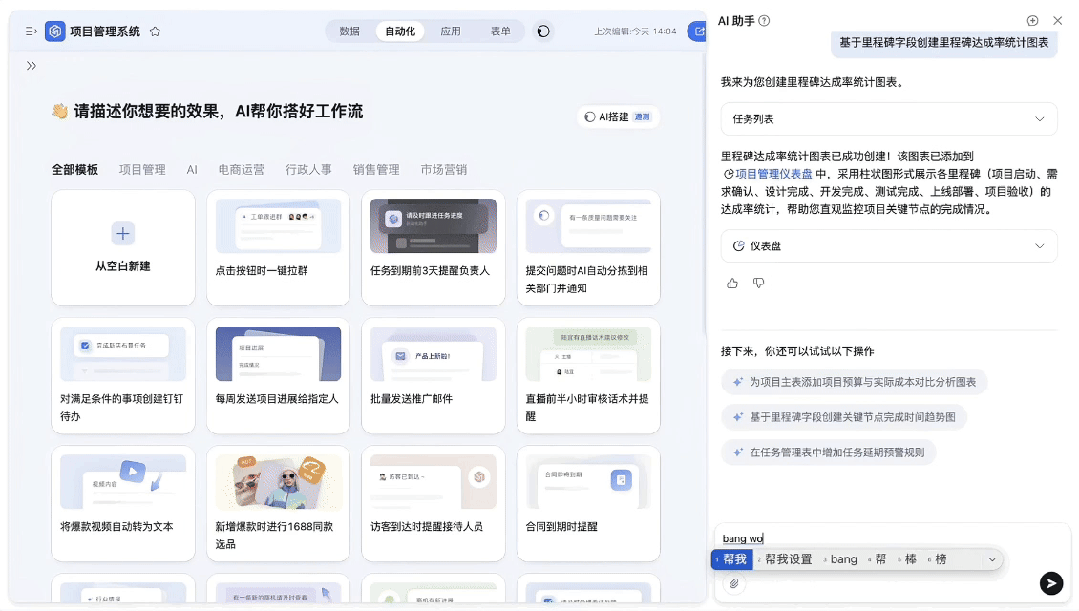1079x611 pixels.
Task: Click the attachment paperclip icon
Action: [x=733, y=583]
